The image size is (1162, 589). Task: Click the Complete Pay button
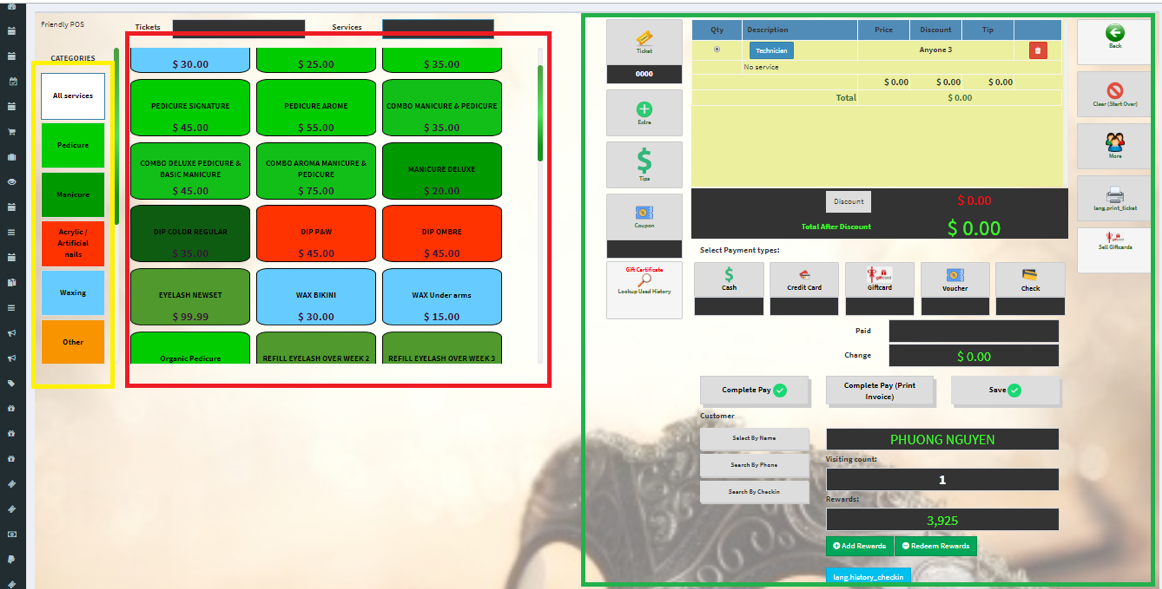(754, 390)
